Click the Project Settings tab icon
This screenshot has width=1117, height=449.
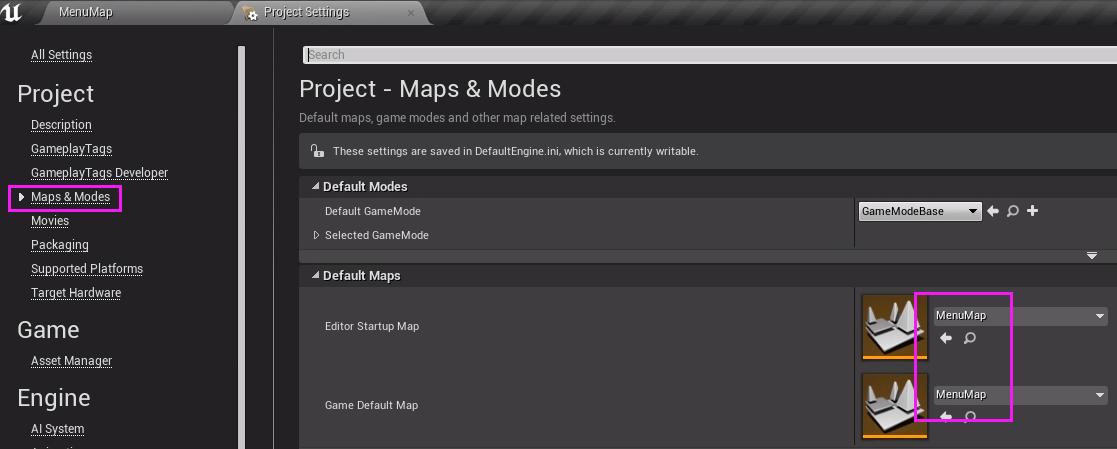point(249,12)
